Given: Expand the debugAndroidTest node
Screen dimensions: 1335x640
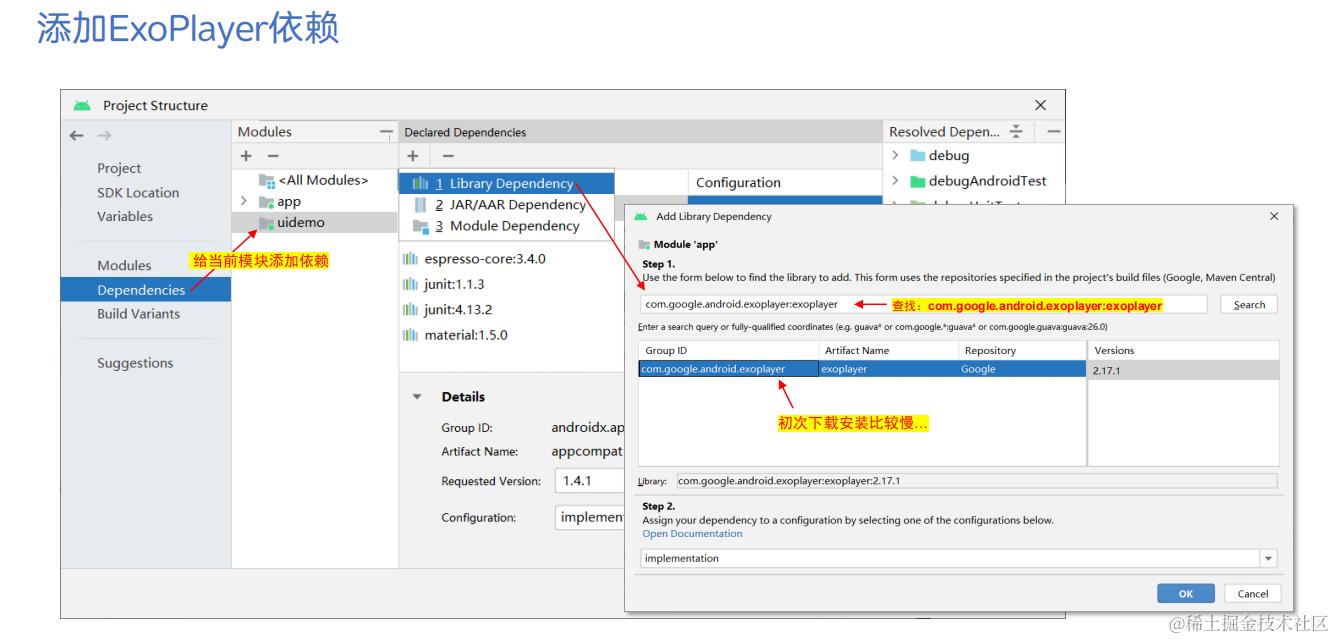Looking at the screenshot, I should (896, 181).
